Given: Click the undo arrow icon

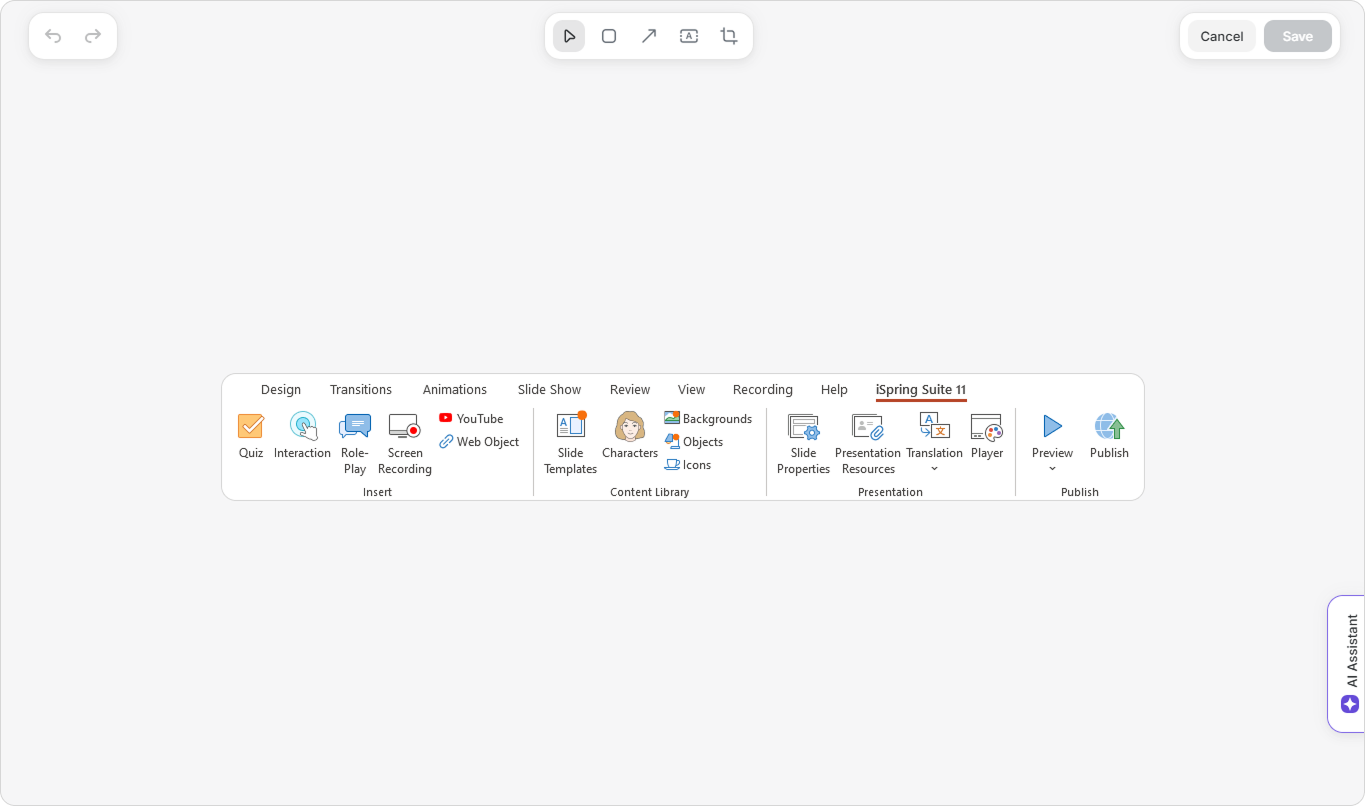Looking at the screenshot, I should point(53,36).
